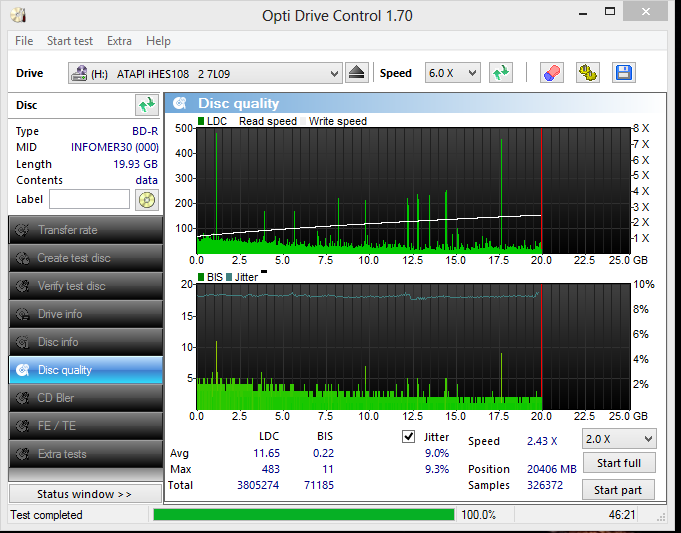Click the BIS green legend swatch
Image resolution: width=681 pixels, height=533 pixels.
pos(201,277)
